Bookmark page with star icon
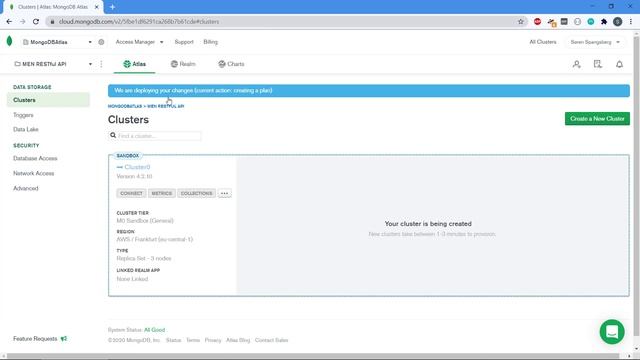The image size is (640, 360). [x=520, y=22]
